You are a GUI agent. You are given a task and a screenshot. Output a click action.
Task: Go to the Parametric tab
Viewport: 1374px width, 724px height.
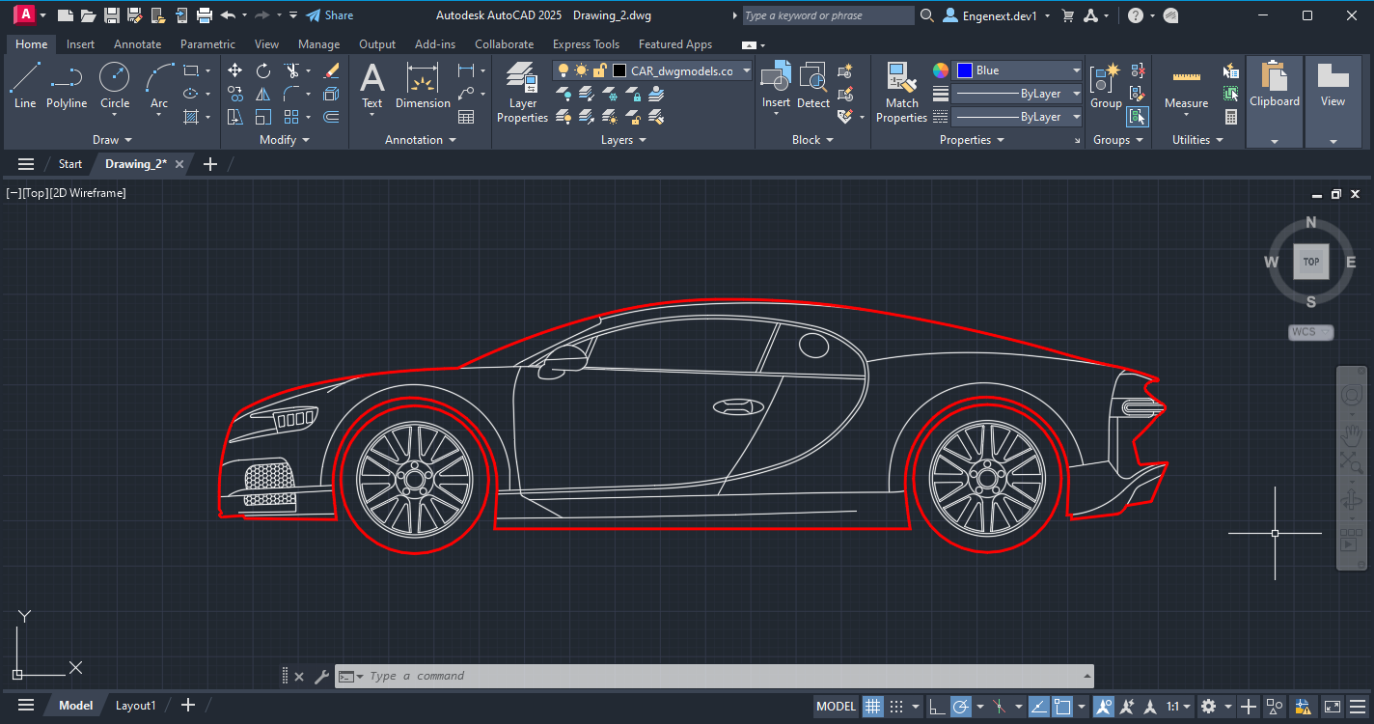(207, 44)
